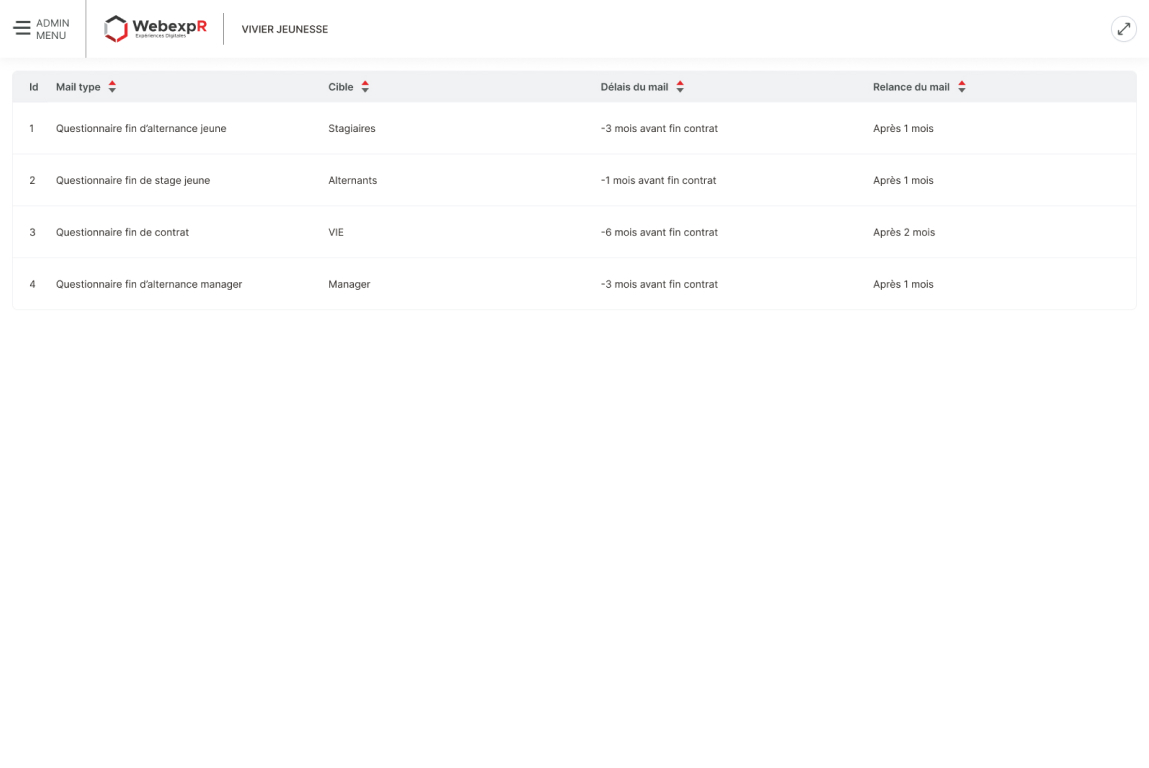This screenshot has height=768, width=1149.
Task: Click Id number 4 cell
Action: tap(32, 284)
